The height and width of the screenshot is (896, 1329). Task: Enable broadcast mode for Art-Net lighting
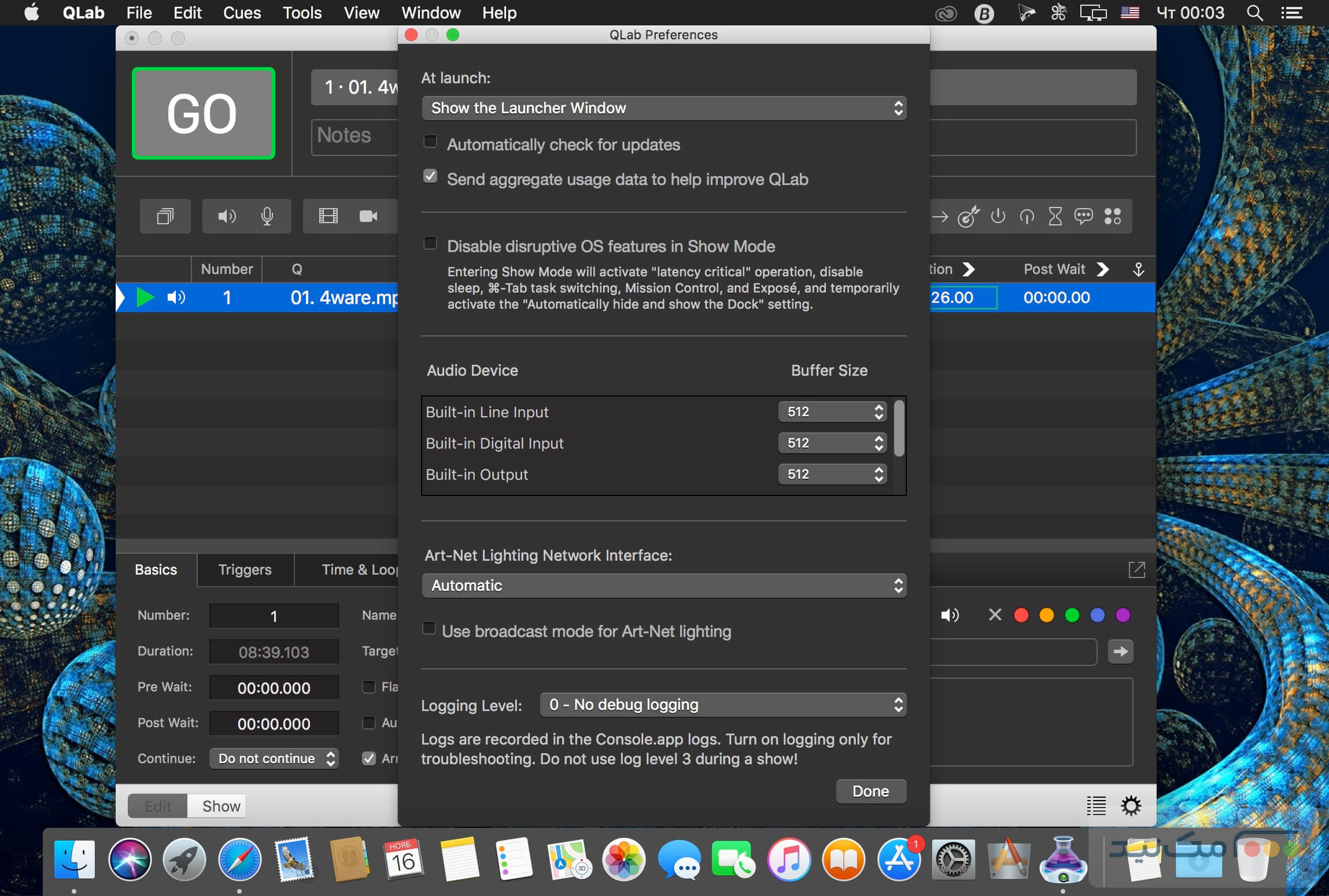429,628
